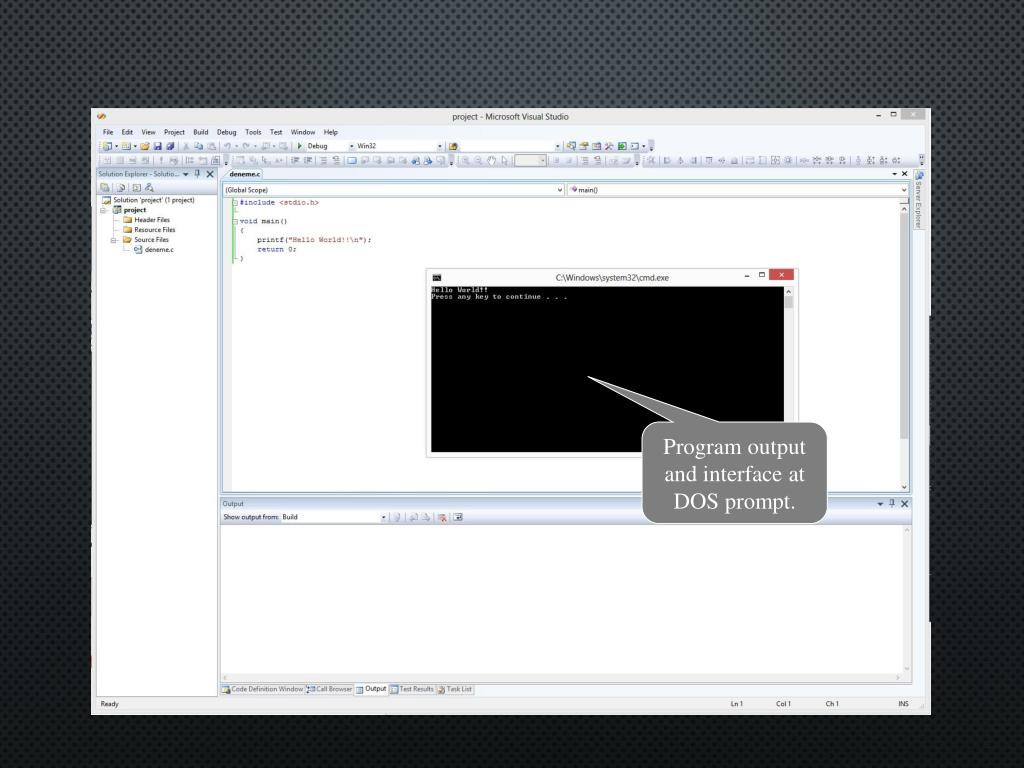Open the Window menu
The height and width of the screenshot is (768, 1024).
click(x=302, y=132)
